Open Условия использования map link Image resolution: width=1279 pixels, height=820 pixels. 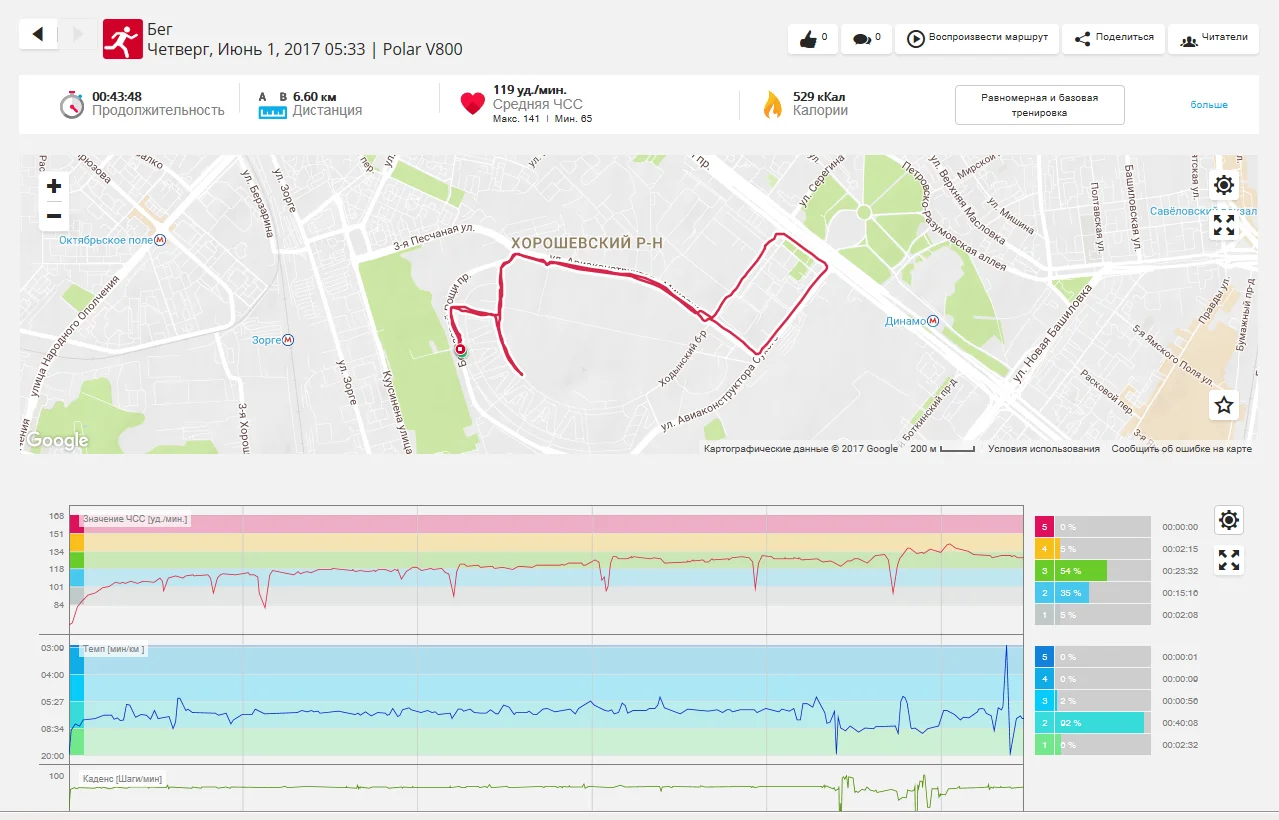coord(1044,449)
